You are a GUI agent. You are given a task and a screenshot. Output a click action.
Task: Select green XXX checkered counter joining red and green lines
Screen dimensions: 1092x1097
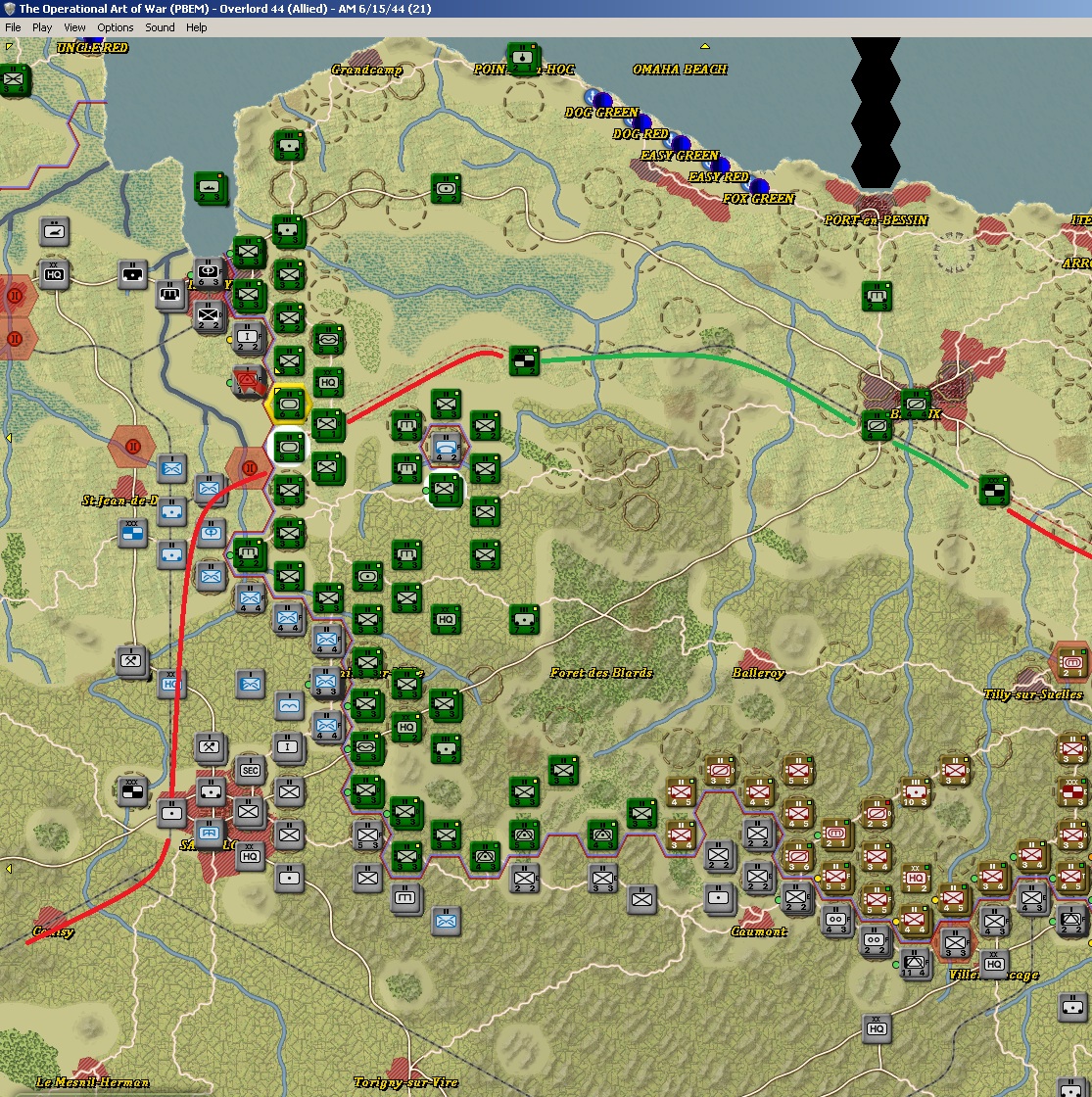coord(523,361)
